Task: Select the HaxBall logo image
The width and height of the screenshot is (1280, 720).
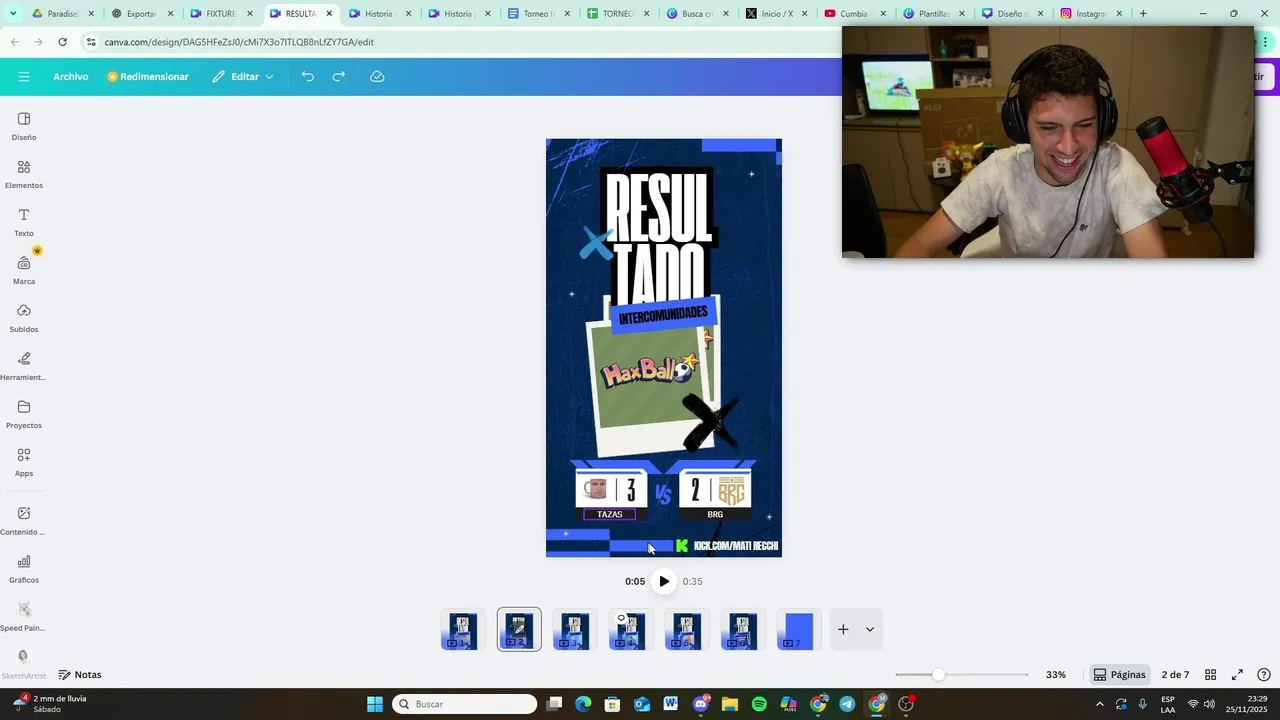Action: tap(648, 371)
